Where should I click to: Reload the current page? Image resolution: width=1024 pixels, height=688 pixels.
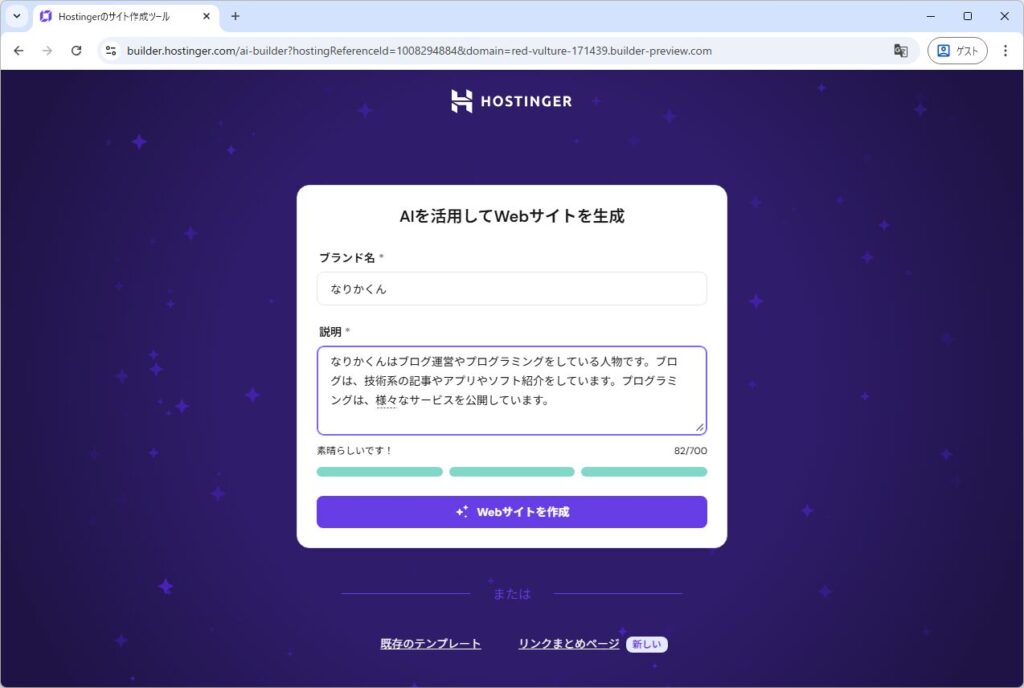pyautogui.click(x=76, y=51)
